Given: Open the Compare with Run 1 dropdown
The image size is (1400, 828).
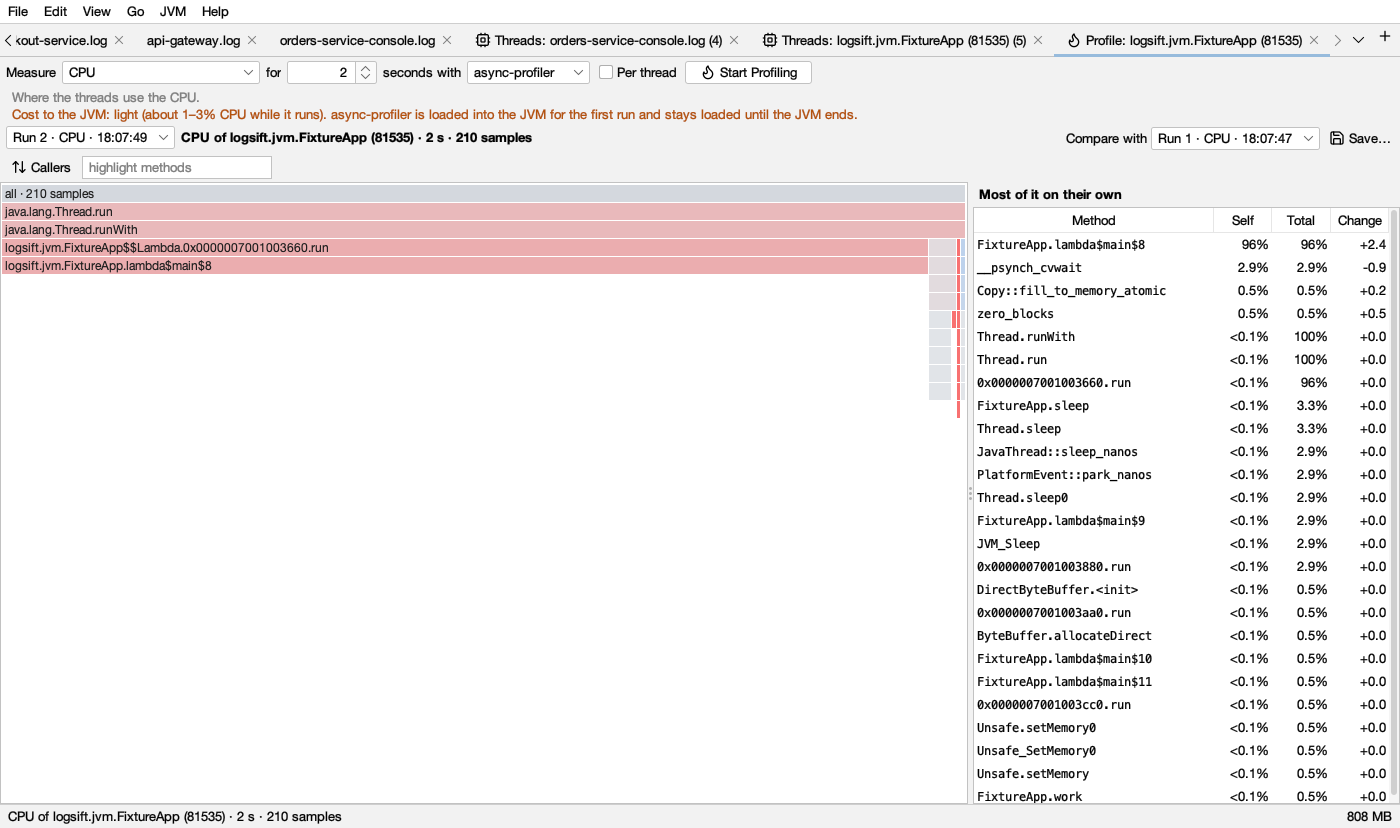Looking at the screenshot, I should click(1236, 139).
